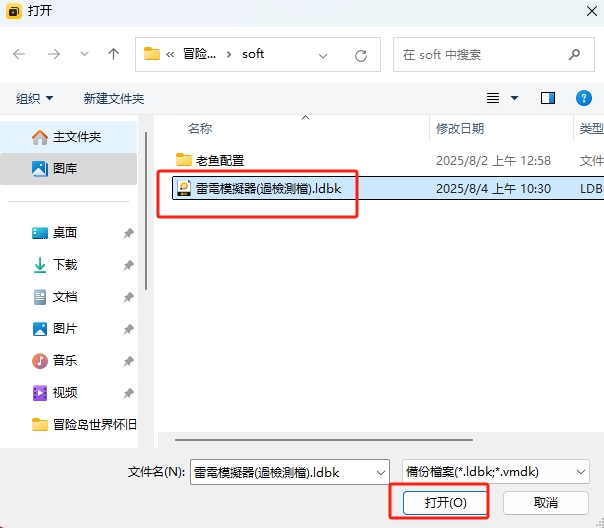
Task: Click the ldbk file's icon
Action: (184, 188)
